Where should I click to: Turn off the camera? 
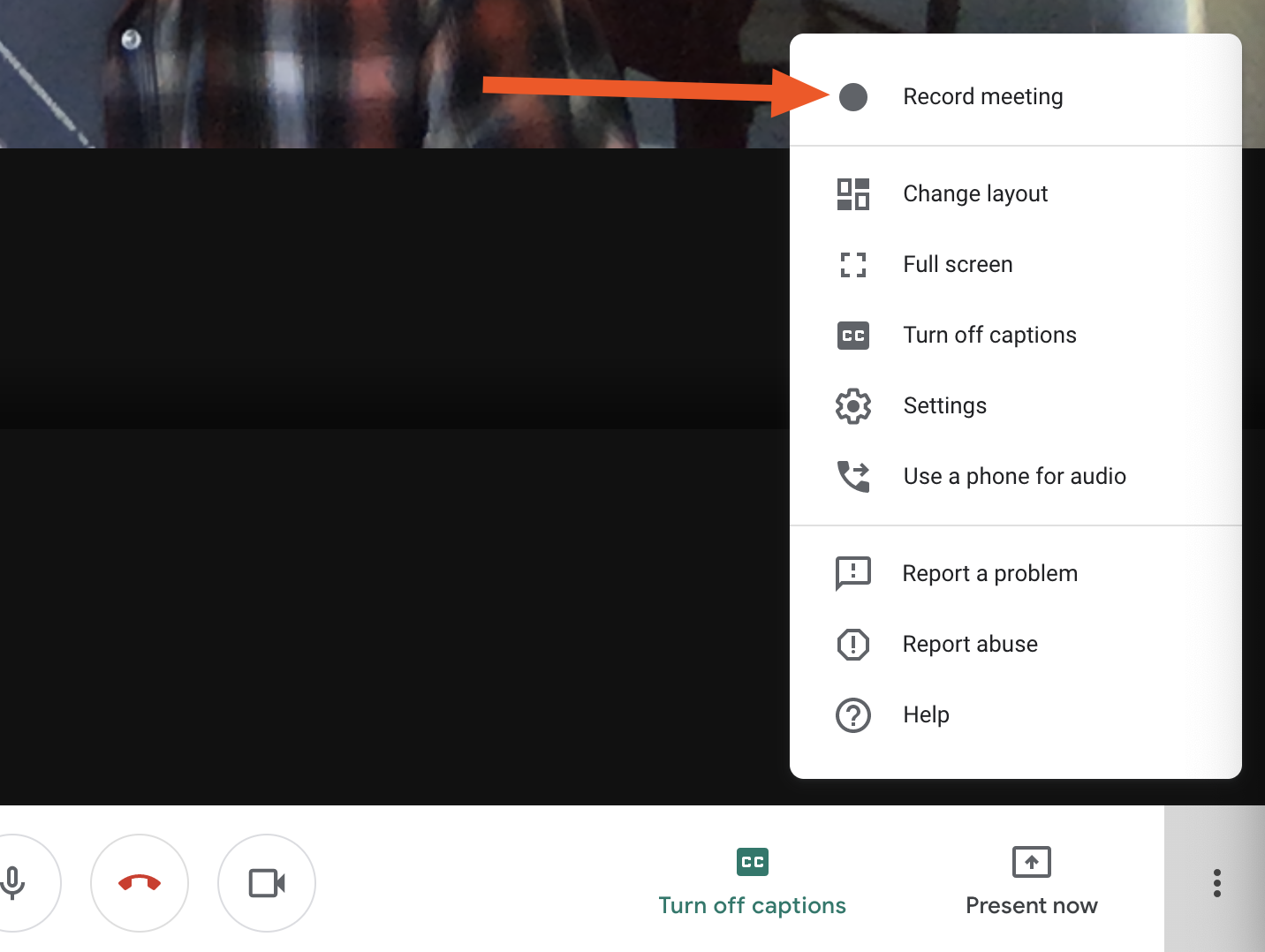point(267,883)
